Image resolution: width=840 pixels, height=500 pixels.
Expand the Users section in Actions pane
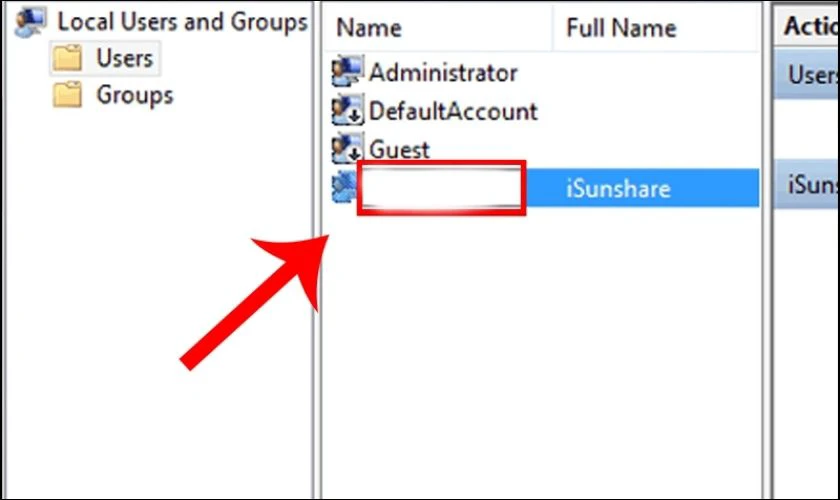pos(806,74)
